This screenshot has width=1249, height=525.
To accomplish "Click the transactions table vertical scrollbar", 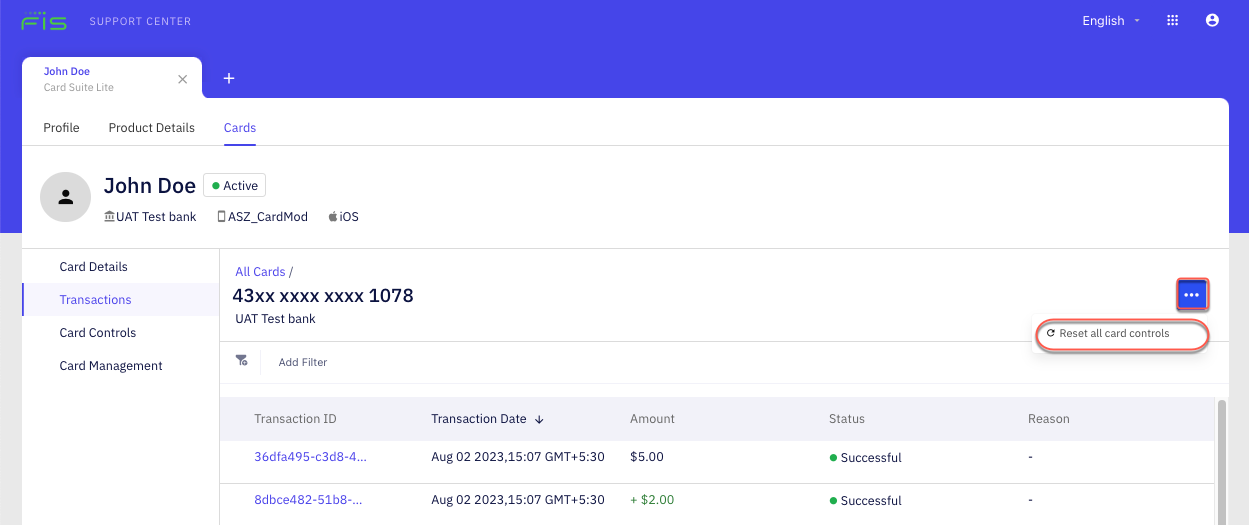I will pyautogui.click(x=1221, y=460).
